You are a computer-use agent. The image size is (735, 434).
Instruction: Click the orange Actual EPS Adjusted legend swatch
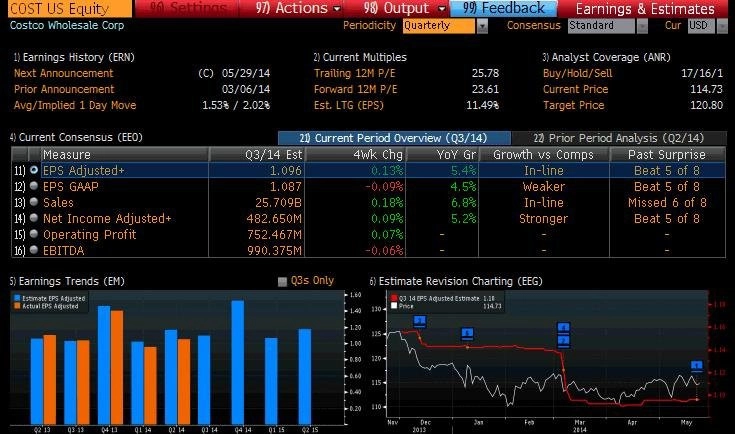(17, 306)
